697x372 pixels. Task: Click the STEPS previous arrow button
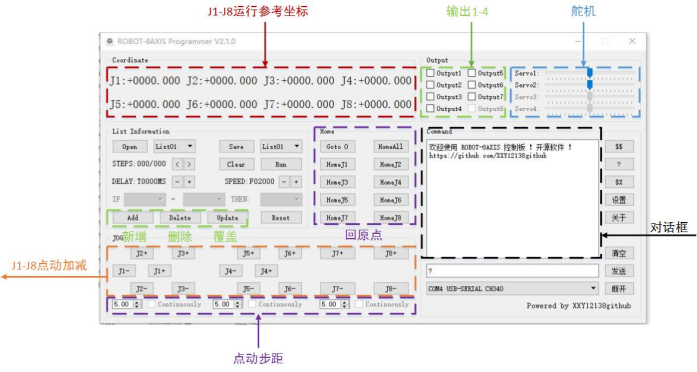tap(177, 164)
